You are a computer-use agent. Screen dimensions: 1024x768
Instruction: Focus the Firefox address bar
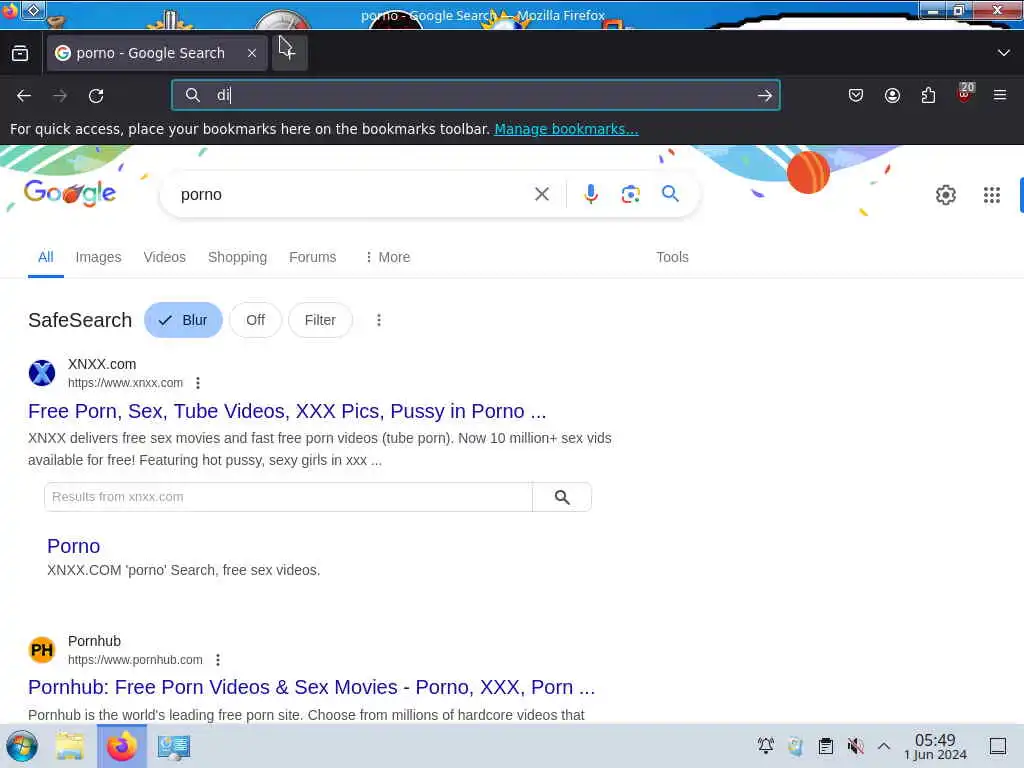point(475,95)
